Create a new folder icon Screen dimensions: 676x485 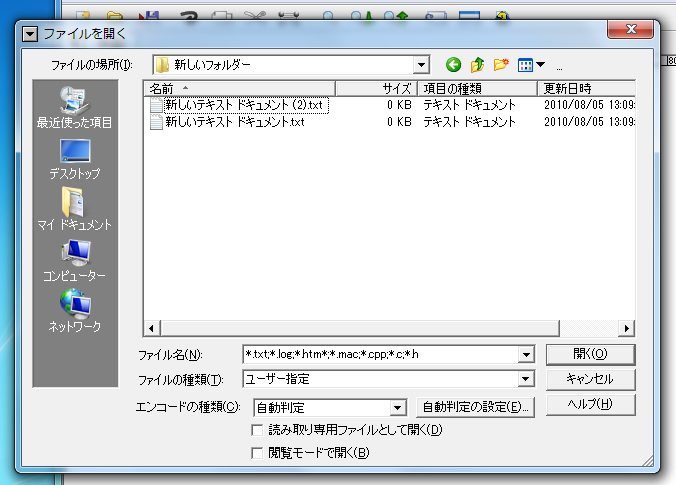coord(501,65)
